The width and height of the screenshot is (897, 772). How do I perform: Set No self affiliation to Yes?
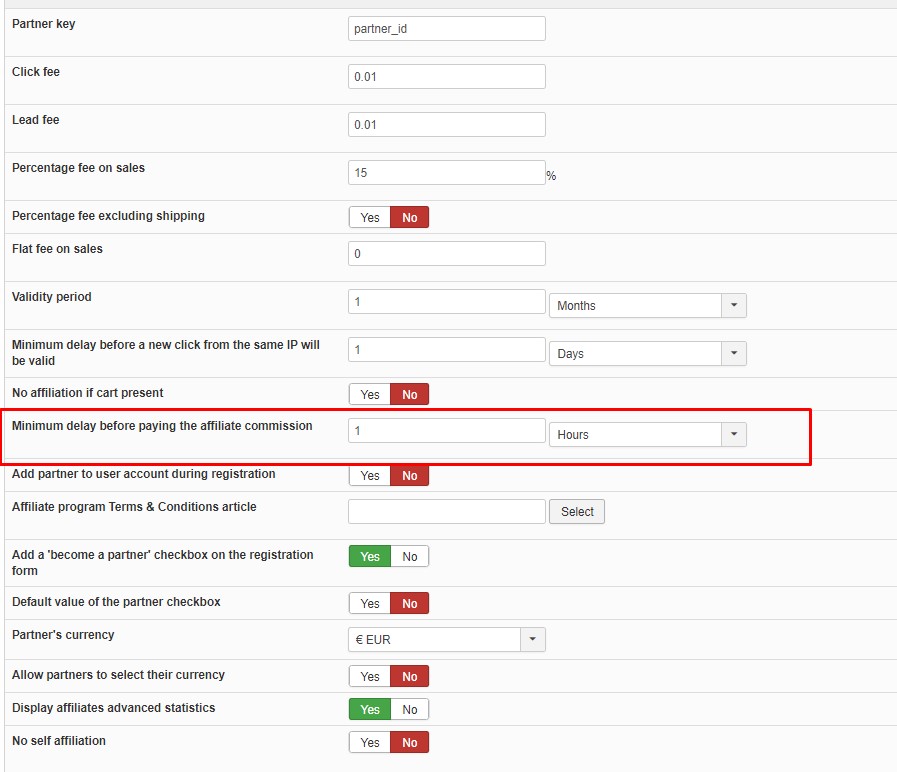(x=370, y=742)
